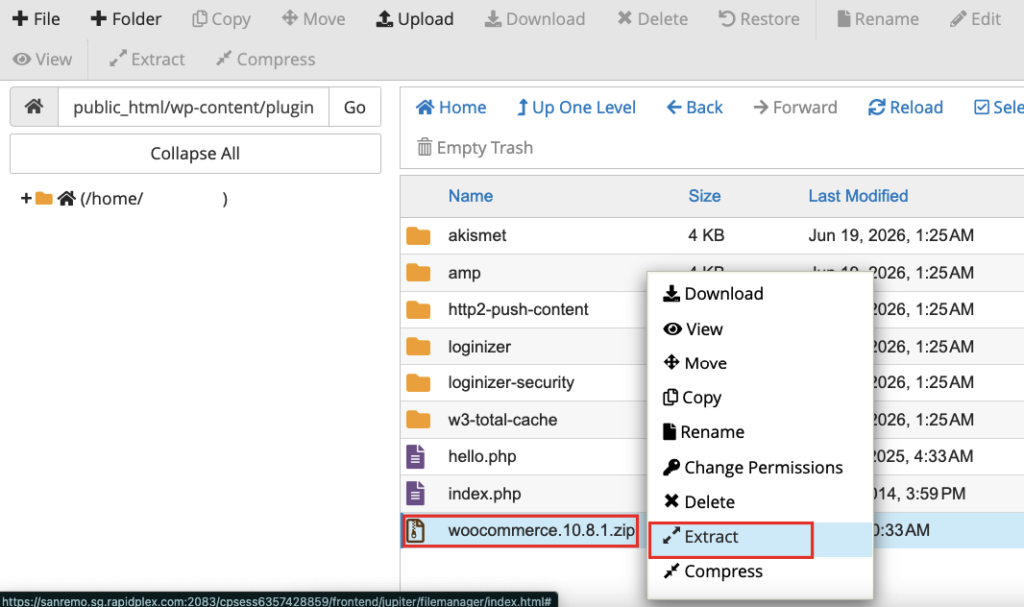Screen dimensions: 1024x607
Task: Click the Compress toolbar button
Action: (x=266, y=59)
